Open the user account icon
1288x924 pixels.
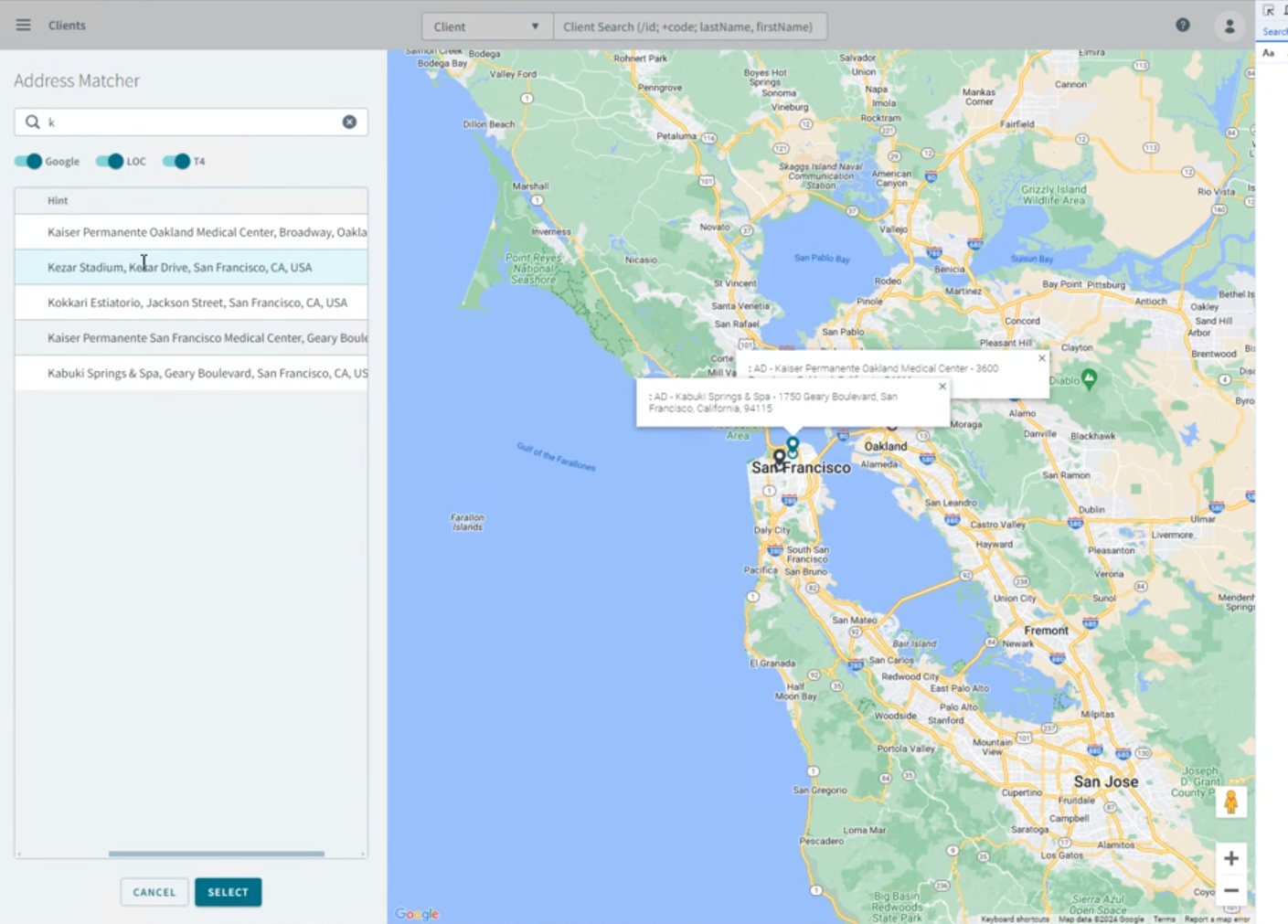1228,26
